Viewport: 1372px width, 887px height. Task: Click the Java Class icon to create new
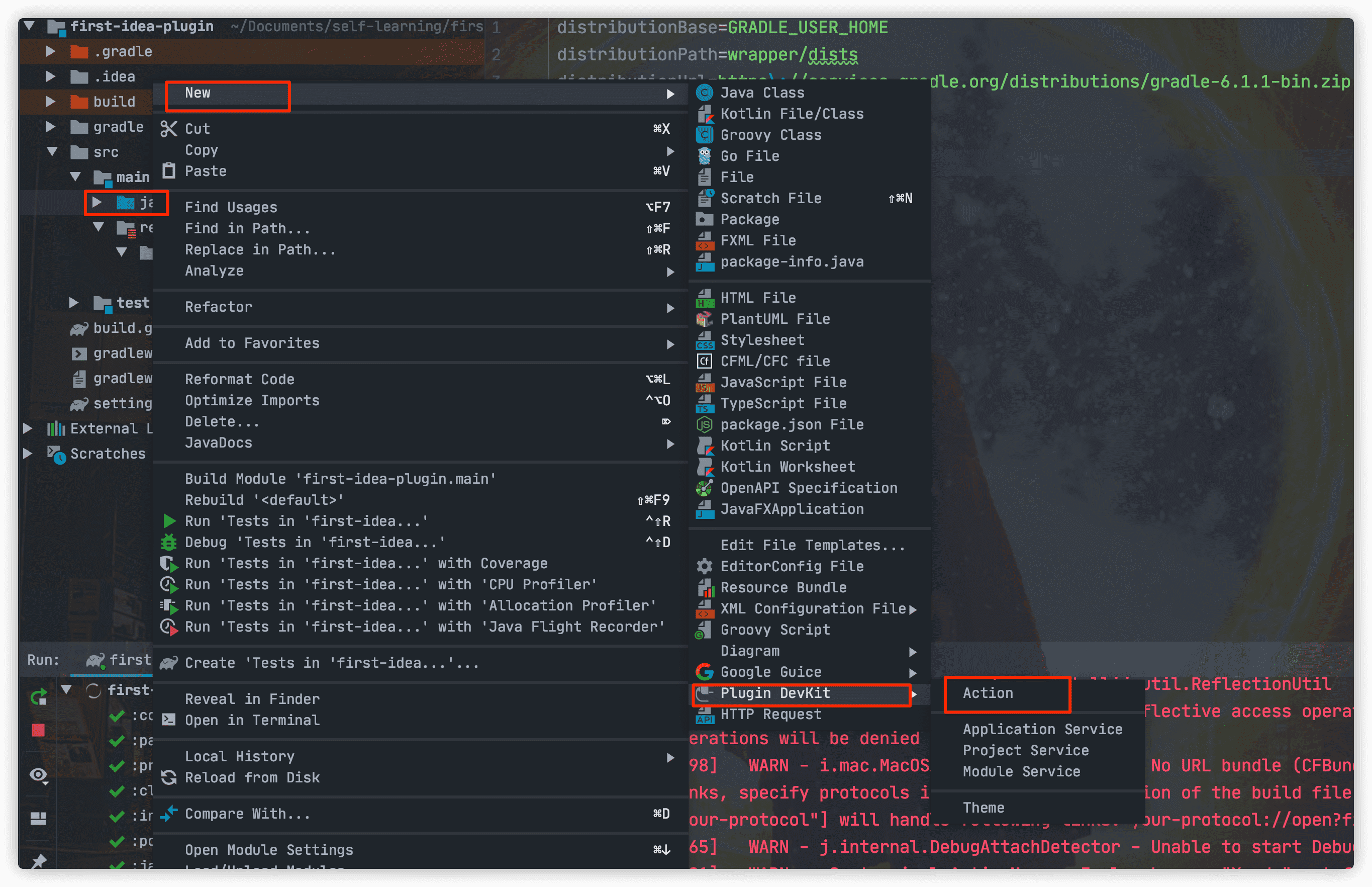[706, 92]
